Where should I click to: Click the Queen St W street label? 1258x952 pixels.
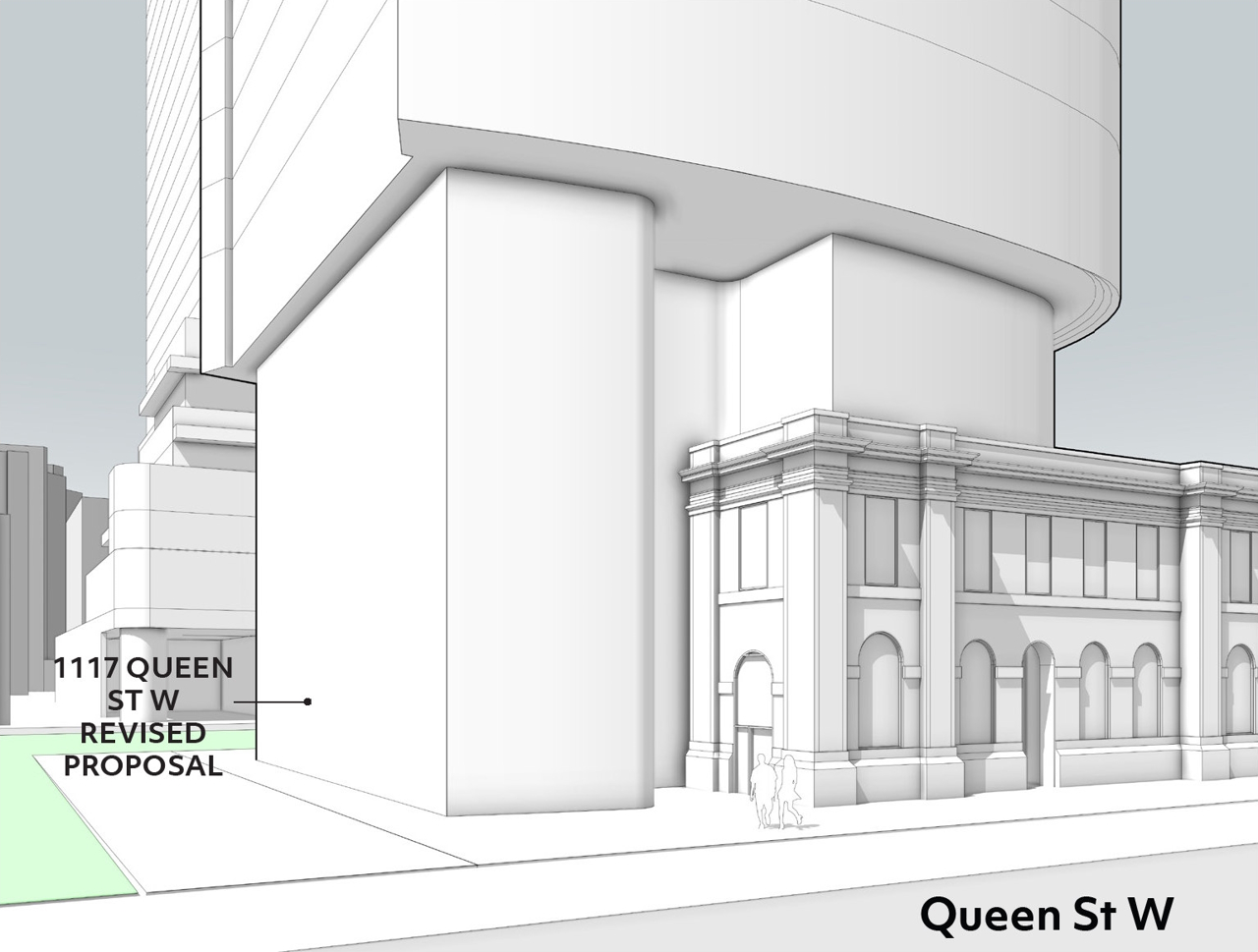pyautogui.click(x=1046, y=914)
